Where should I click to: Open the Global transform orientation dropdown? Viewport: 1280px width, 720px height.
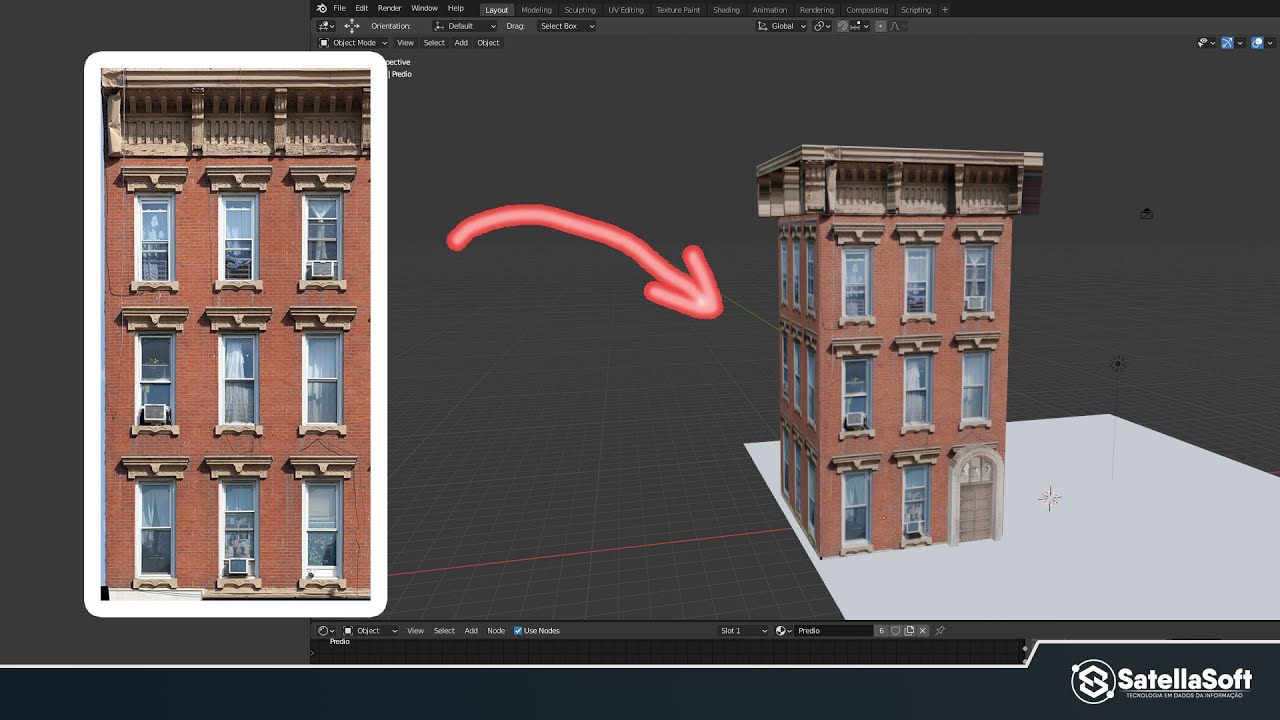[782, 26]
